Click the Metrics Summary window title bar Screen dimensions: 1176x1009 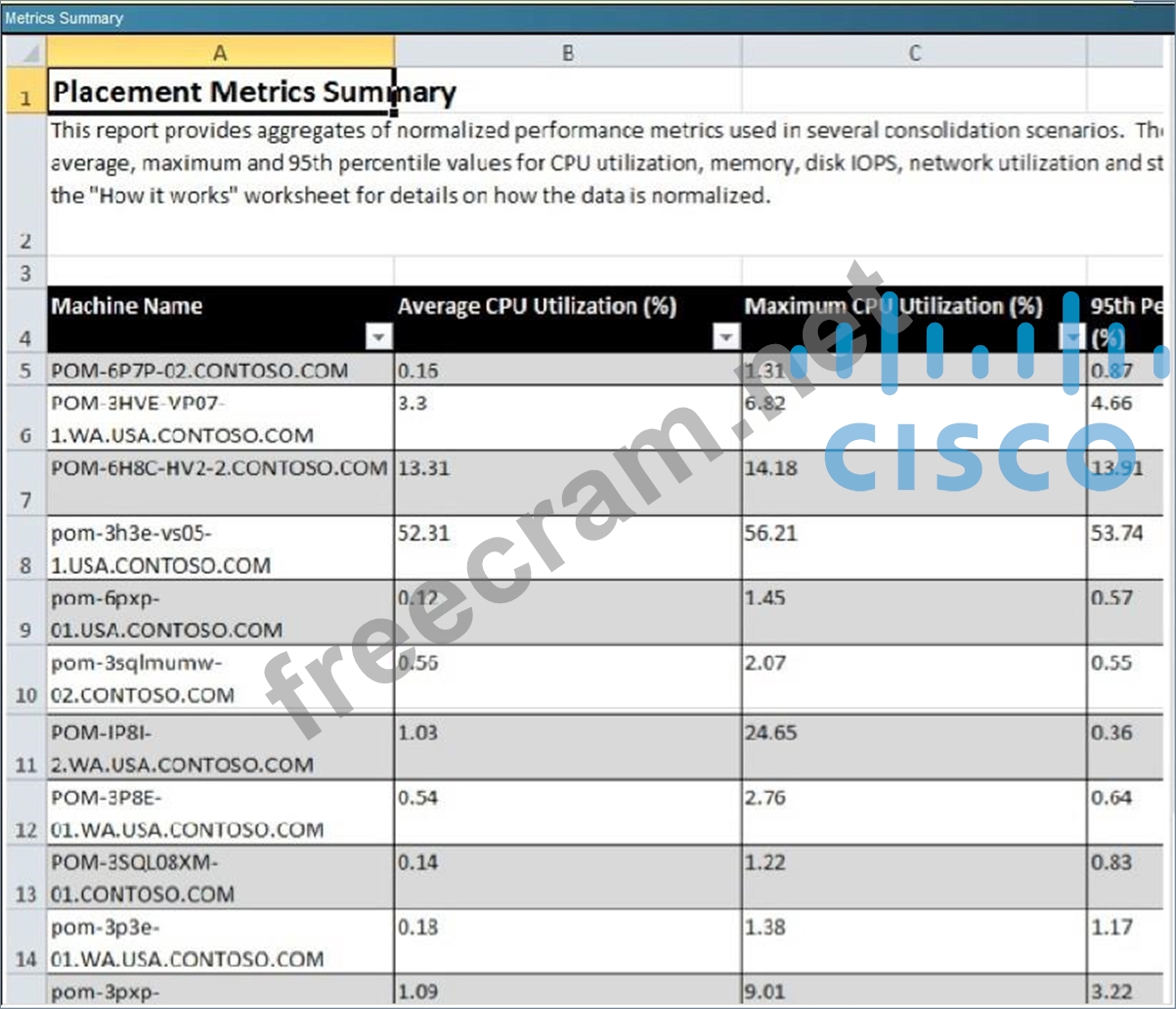click(x=587, y=18)
